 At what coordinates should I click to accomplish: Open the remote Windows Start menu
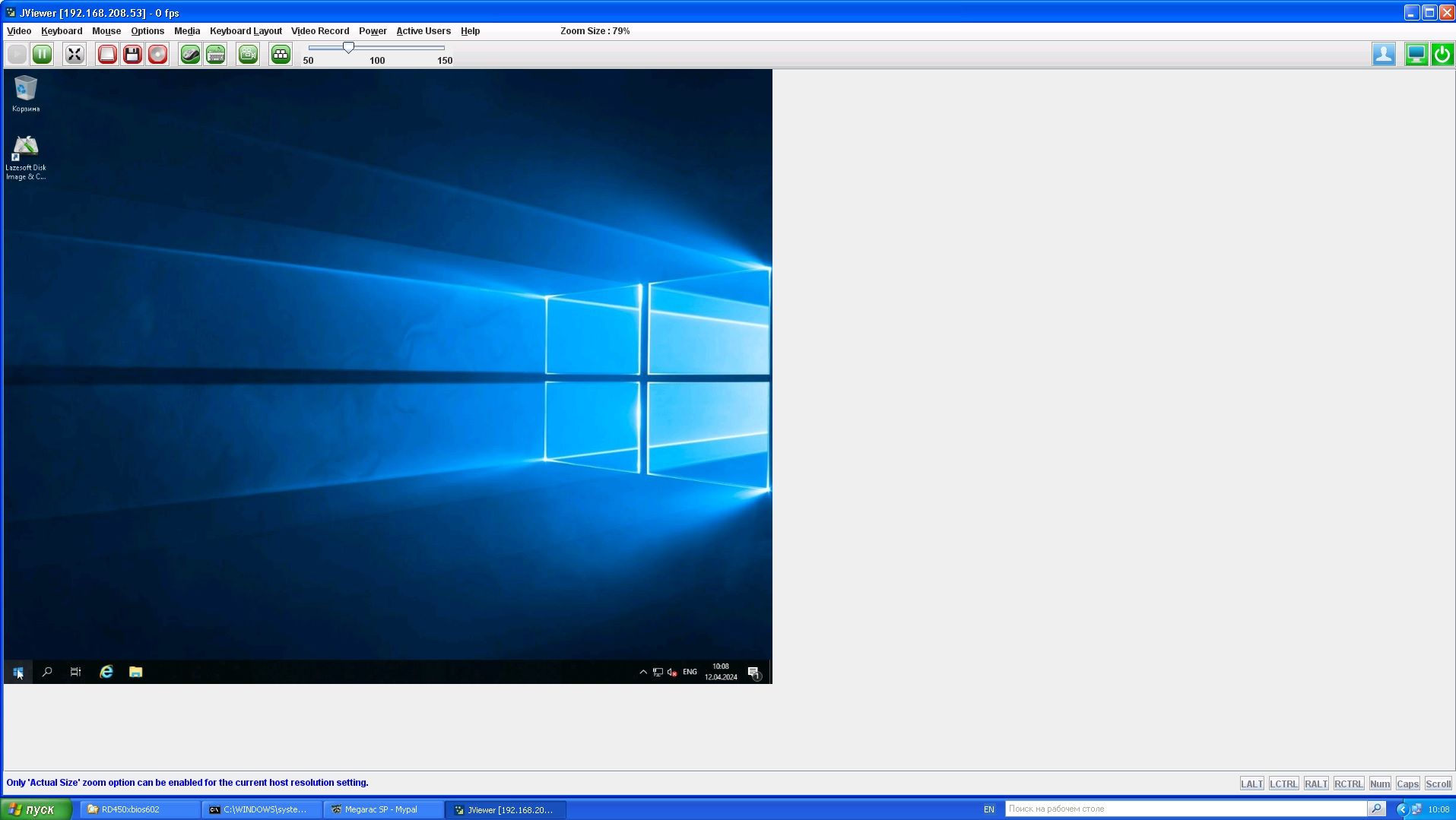click(18, 672)
